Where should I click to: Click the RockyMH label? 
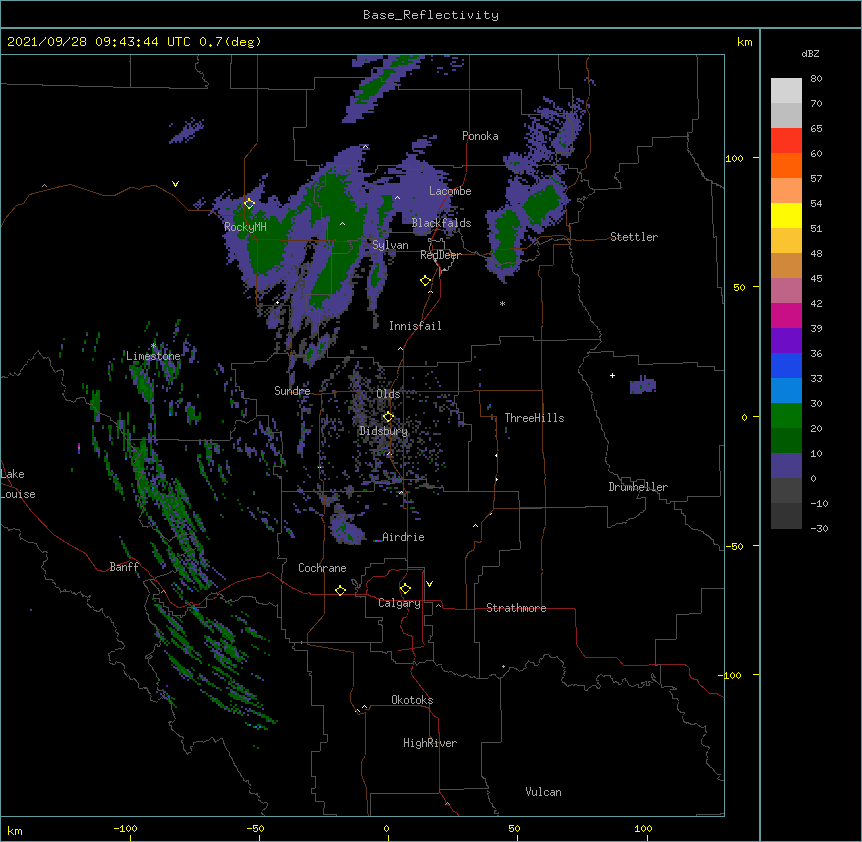245,227
